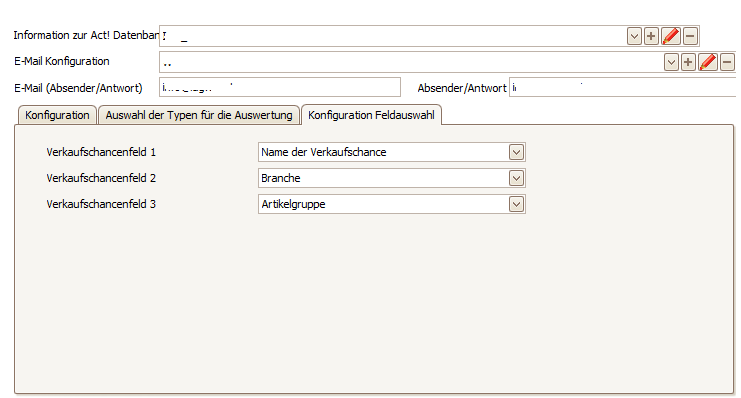The width and height of the screenshot is (741, 398).
Task: Add a new Act! database information entry
Action: (x=651, y=36)
